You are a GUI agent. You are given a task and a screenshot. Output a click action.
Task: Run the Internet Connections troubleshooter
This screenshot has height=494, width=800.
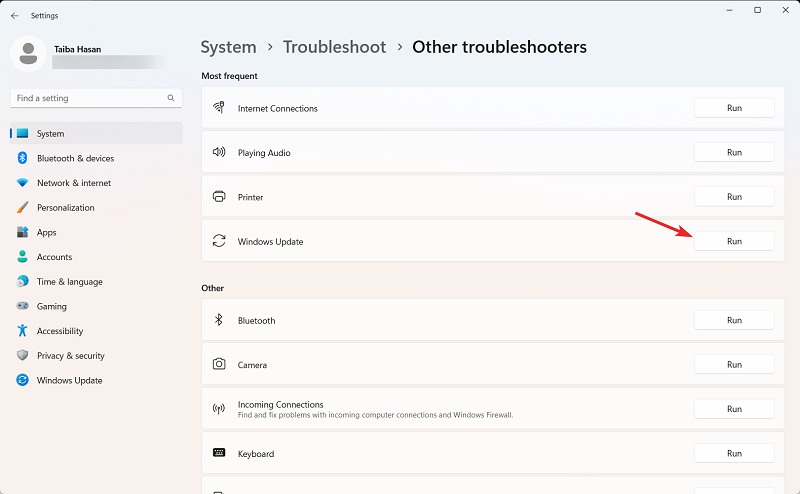point(734,108)
